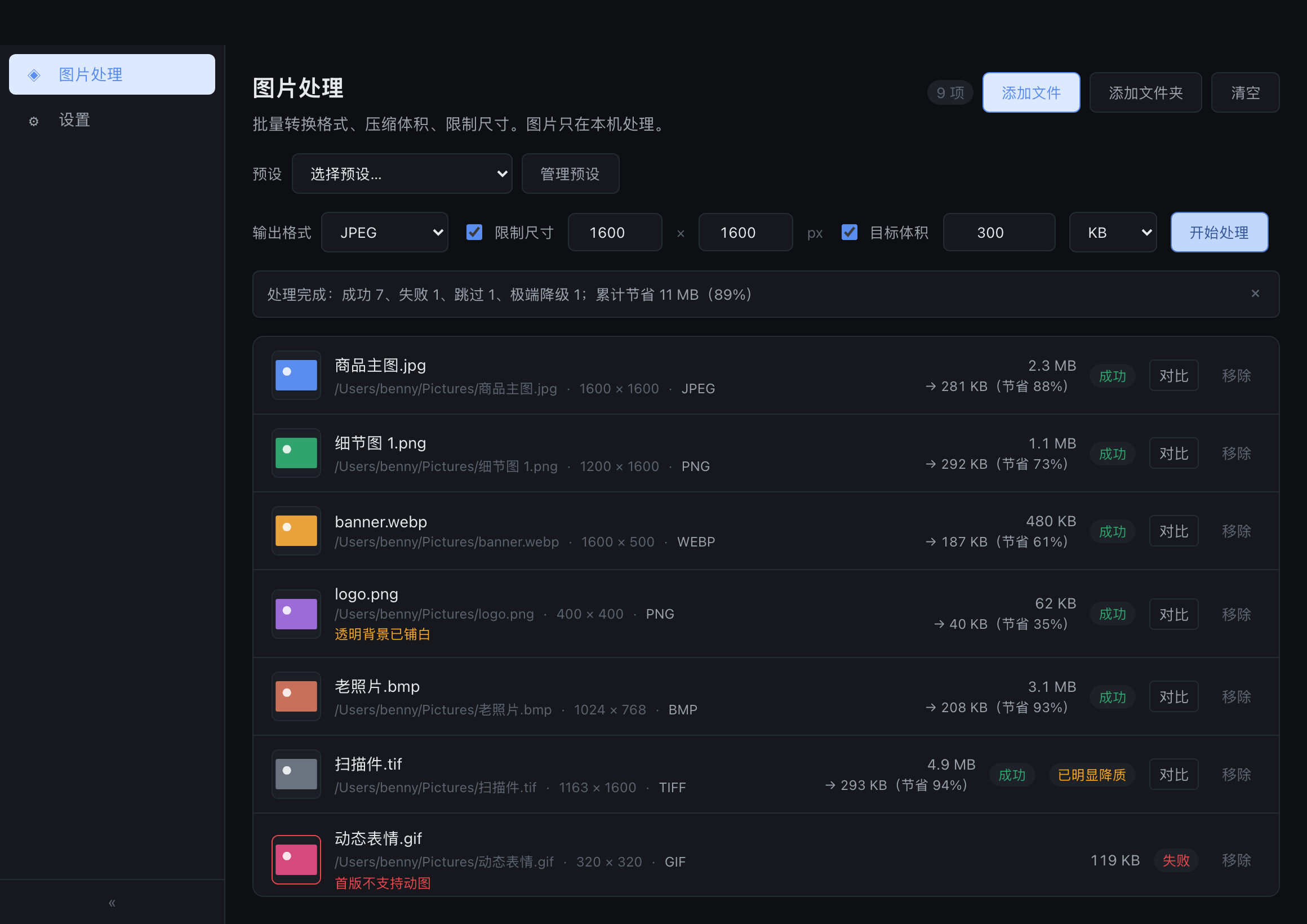This screenshot has width=1307, height=924.
Task: Click the thumbnail of 扫描件.tif
Action: click(296, 774)
